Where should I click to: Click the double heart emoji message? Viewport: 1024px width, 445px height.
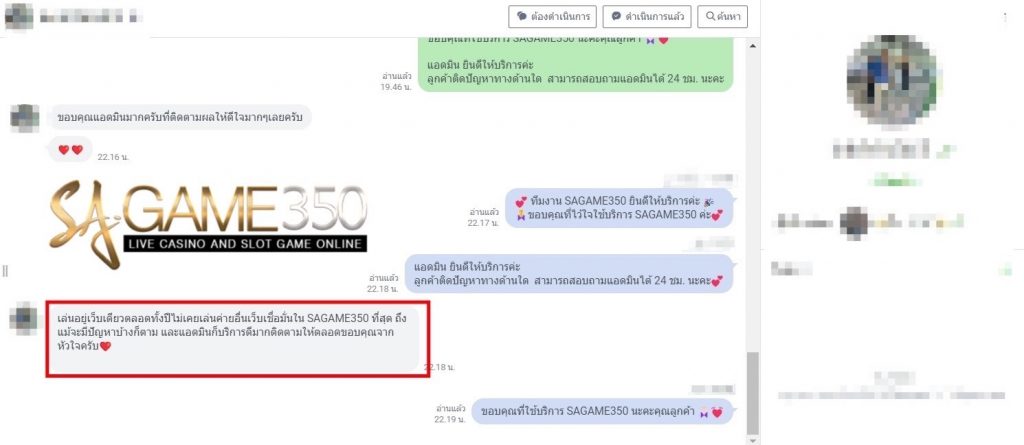click(71, 150)
